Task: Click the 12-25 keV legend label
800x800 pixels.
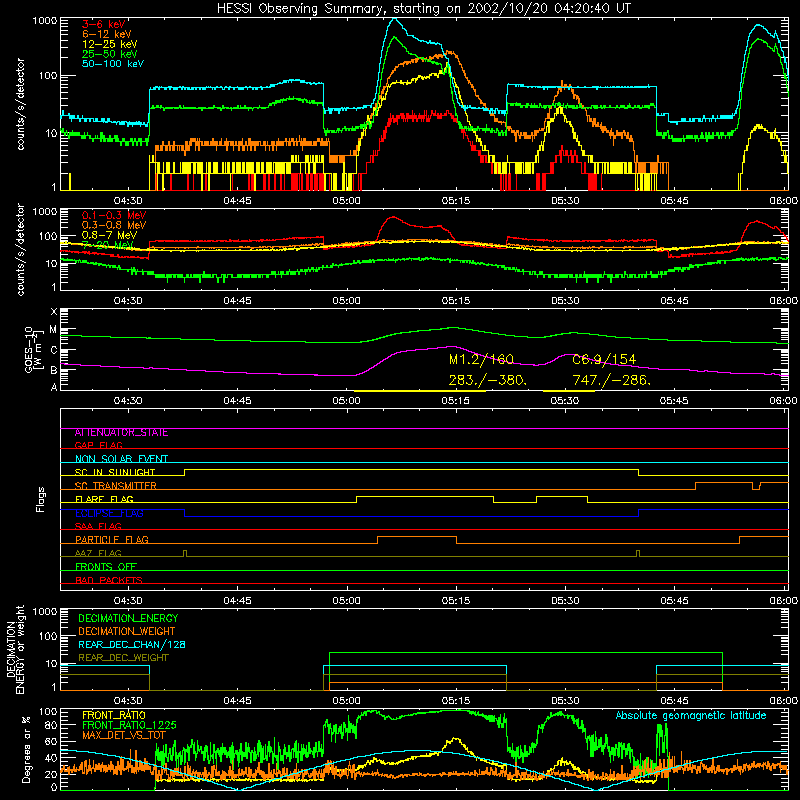Action: click(109, 44)
